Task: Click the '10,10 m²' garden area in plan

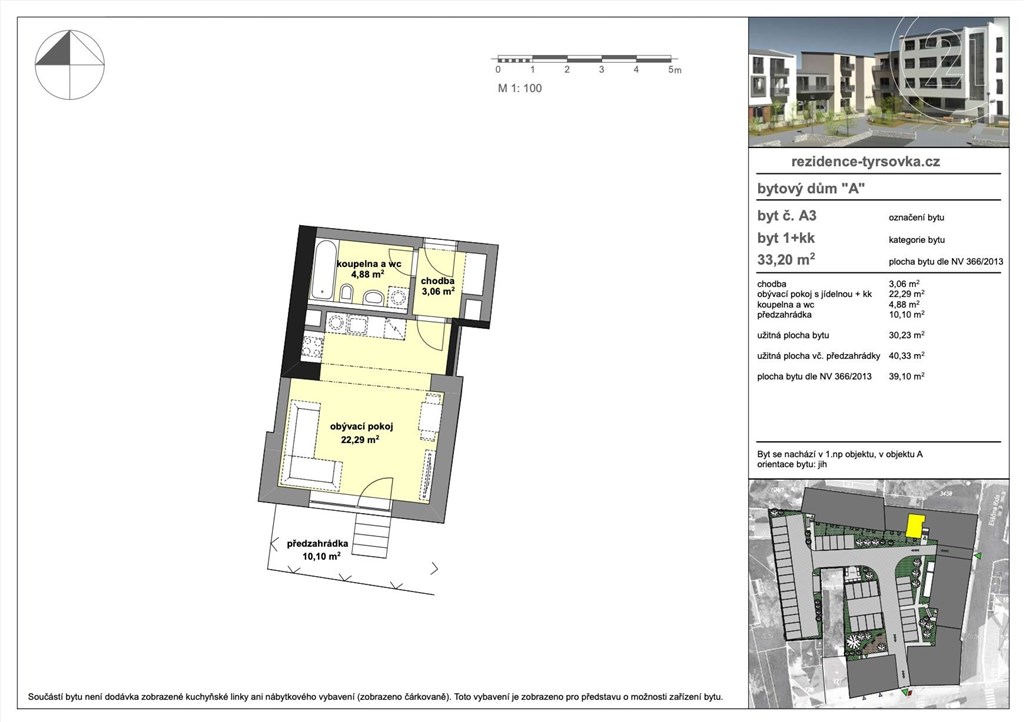Action: click(x=321, y=556)
